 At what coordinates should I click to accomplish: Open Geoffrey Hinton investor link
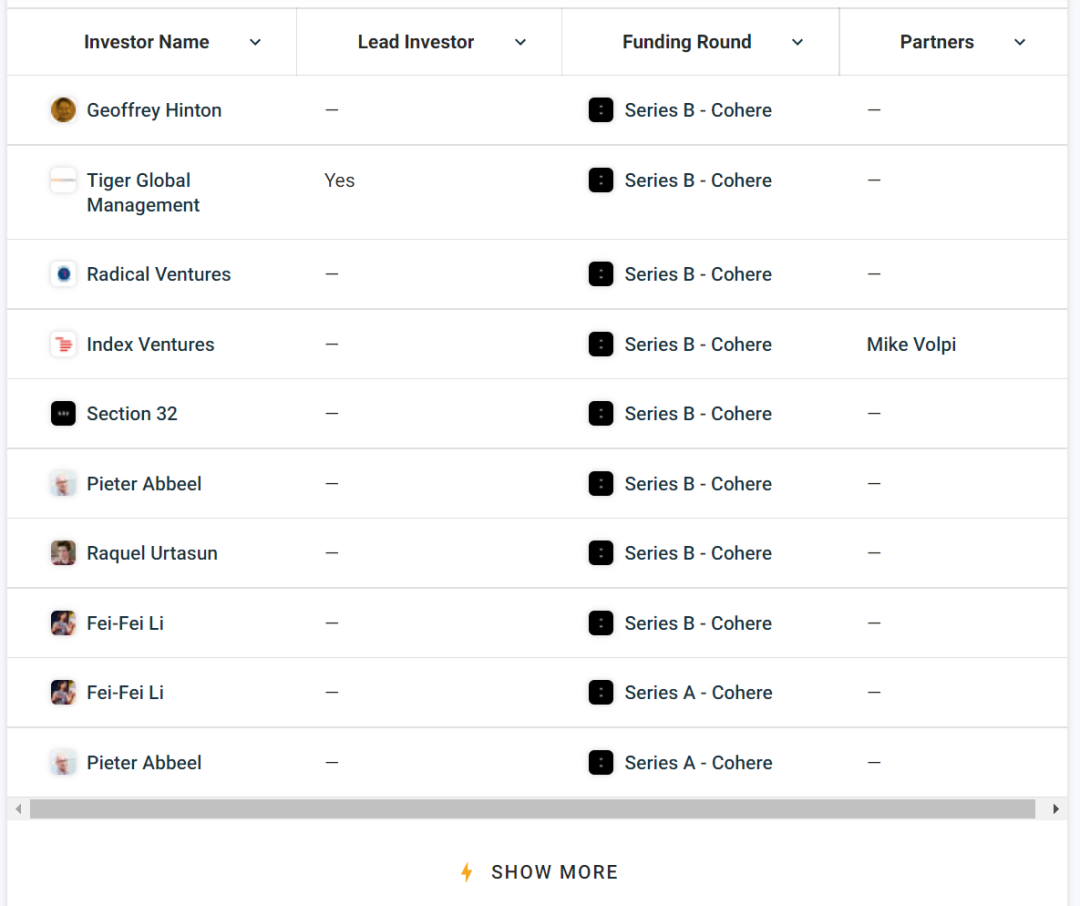coord(154,110)
